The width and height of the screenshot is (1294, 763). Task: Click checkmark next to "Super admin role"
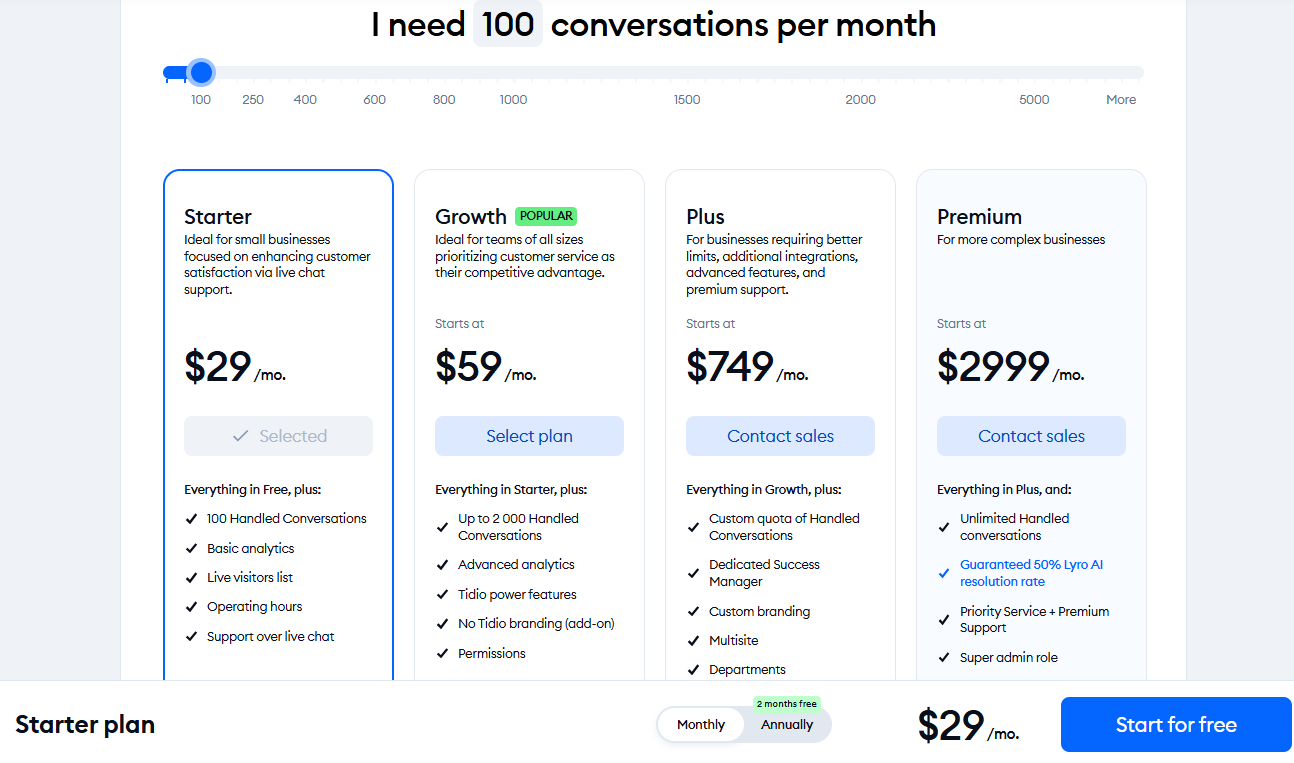point(945,657)
